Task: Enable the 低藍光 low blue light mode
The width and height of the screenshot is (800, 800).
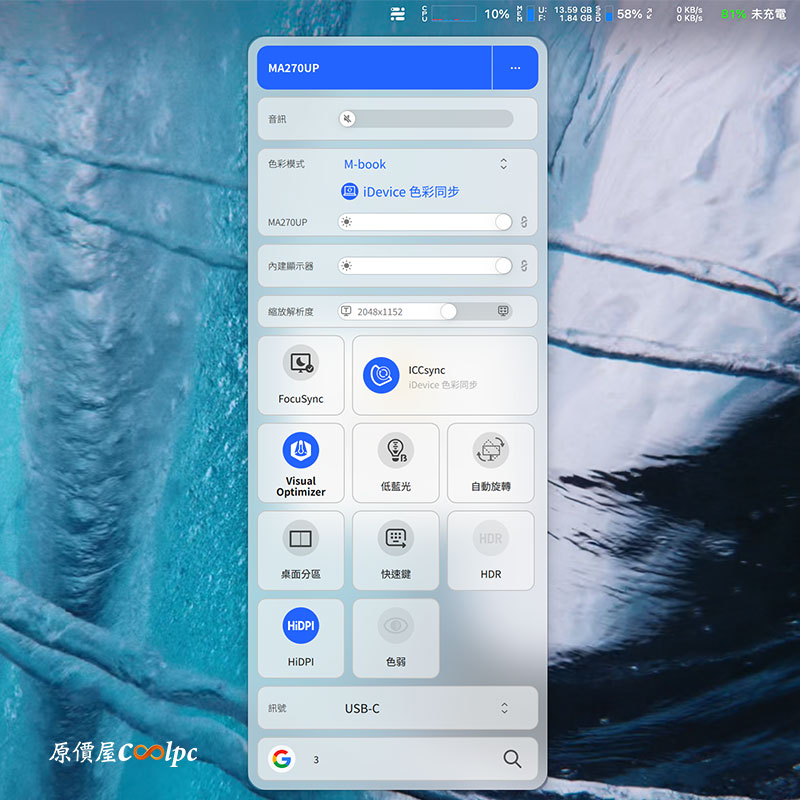Action: click(x=396, y=461)
